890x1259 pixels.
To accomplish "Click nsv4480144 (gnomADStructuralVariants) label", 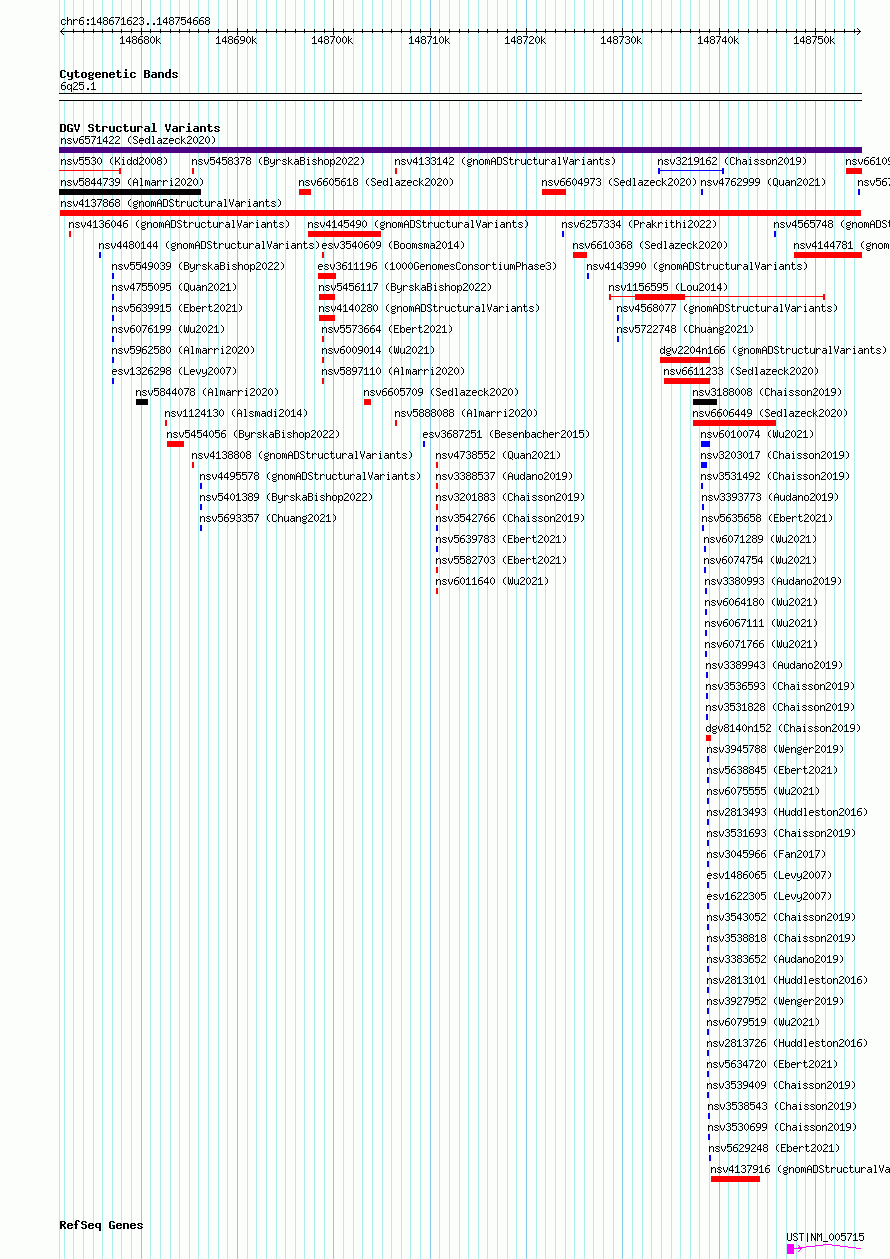I will pyautogui.click(x=209, y=245).
